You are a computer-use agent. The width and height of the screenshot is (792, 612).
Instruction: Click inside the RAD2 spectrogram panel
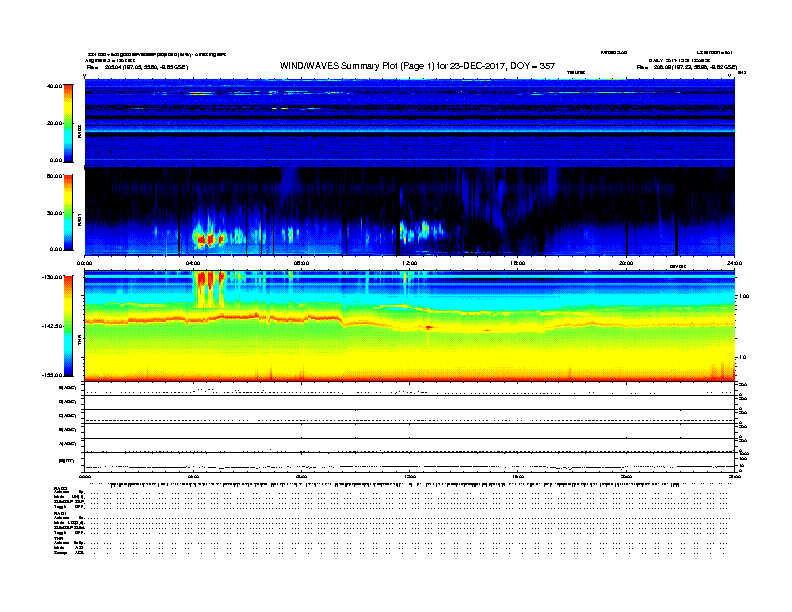coord(410,123)
